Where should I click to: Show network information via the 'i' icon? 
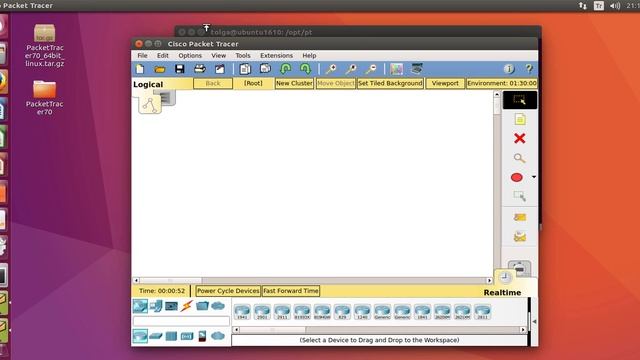tap(509, 69)
